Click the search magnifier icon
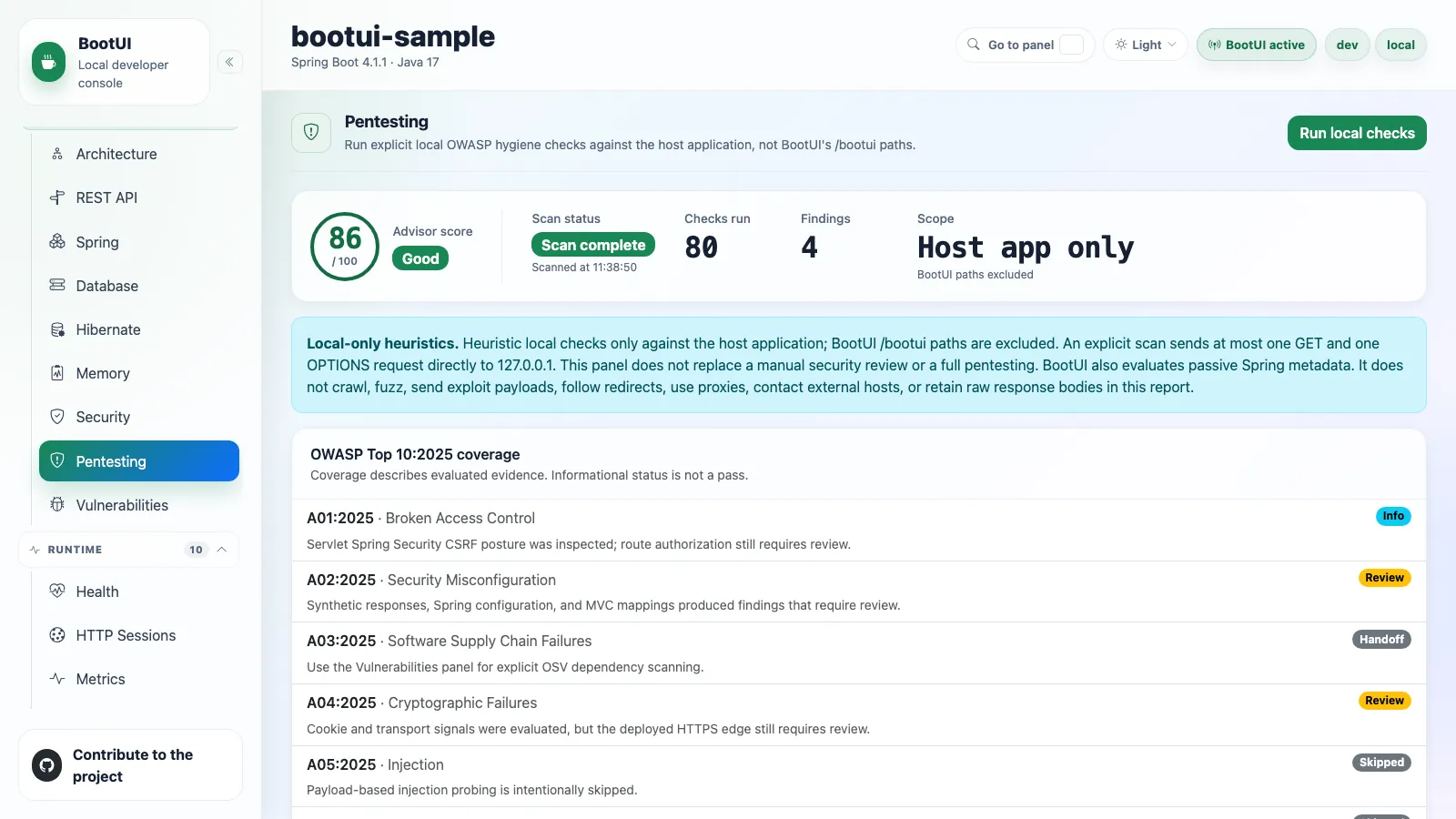The width and height of the screenshot is (1456, 819). pos(974,44)
